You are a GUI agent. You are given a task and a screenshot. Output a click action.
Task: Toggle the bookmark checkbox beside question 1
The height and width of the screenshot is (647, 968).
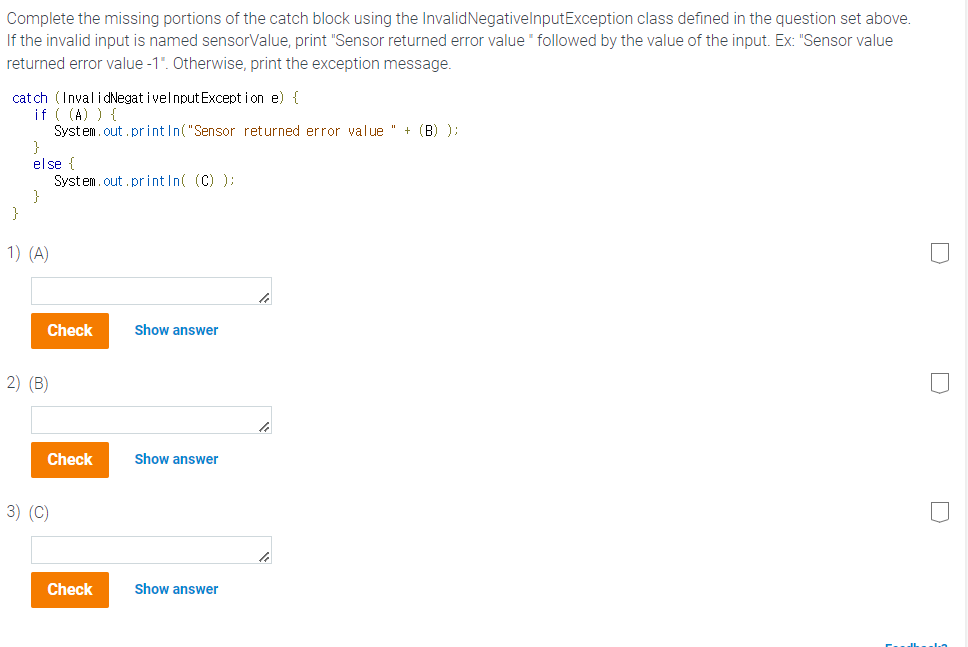[939, 253]
